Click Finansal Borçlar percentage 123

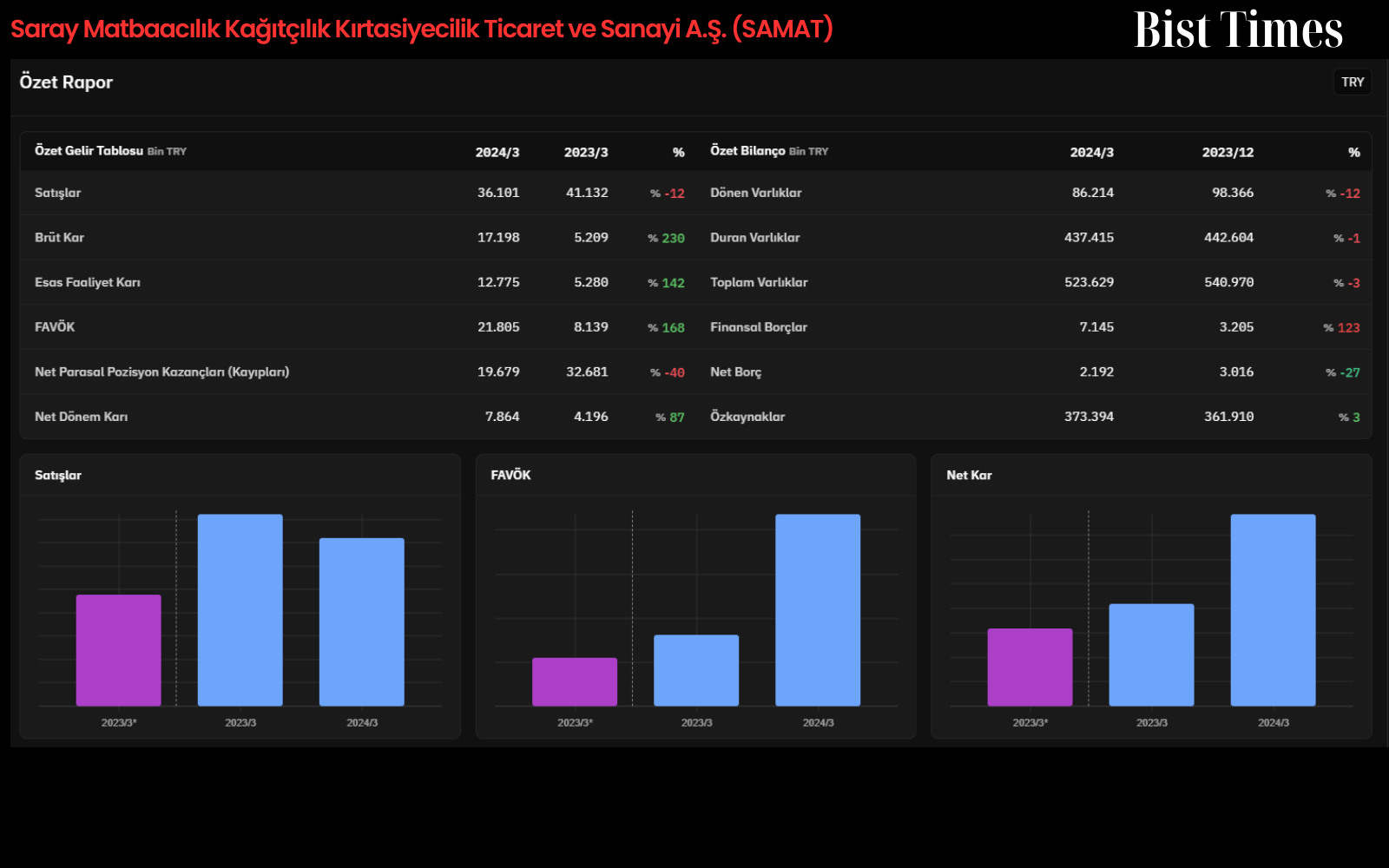(x=1341, y=327)
